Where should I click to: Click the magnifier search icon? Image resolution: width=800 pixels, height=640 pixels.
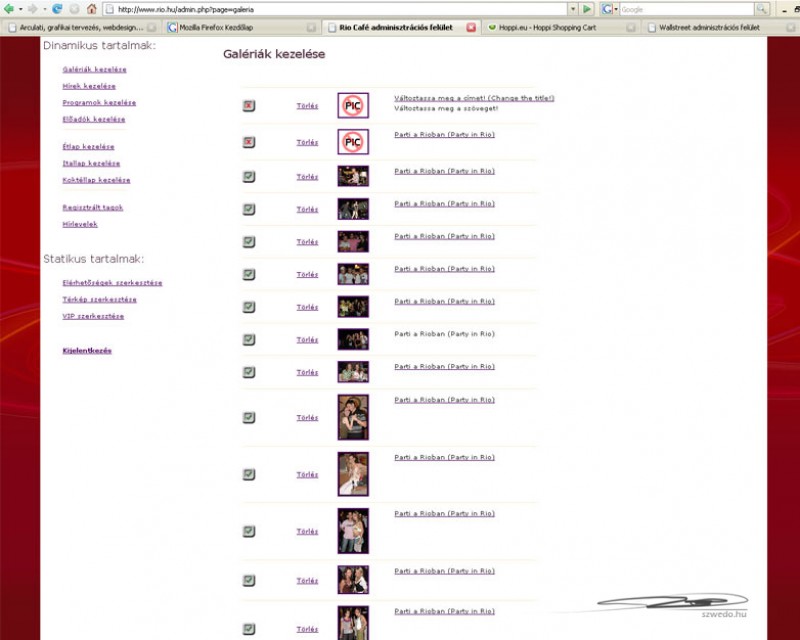tap(762, 9)
